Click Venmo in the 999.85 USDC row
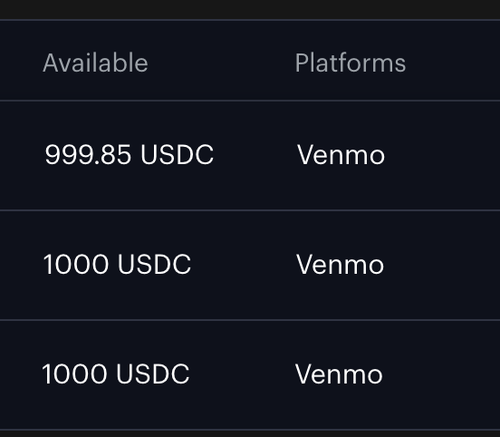The width and height of the screenshot is (500, 437). [x=341, y=155]
